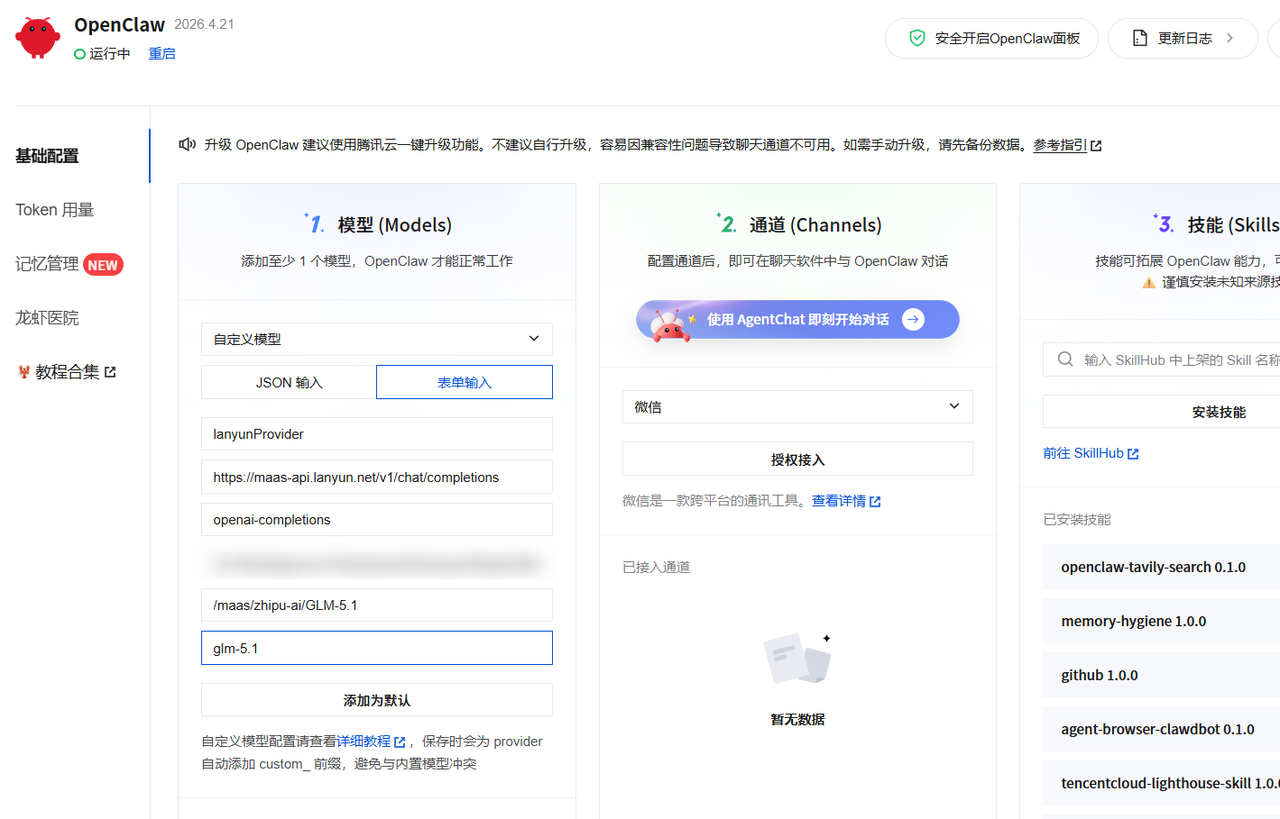1280x819 pixels.
Task: Open the 基础配置 sidebar section
Action: 47,156
